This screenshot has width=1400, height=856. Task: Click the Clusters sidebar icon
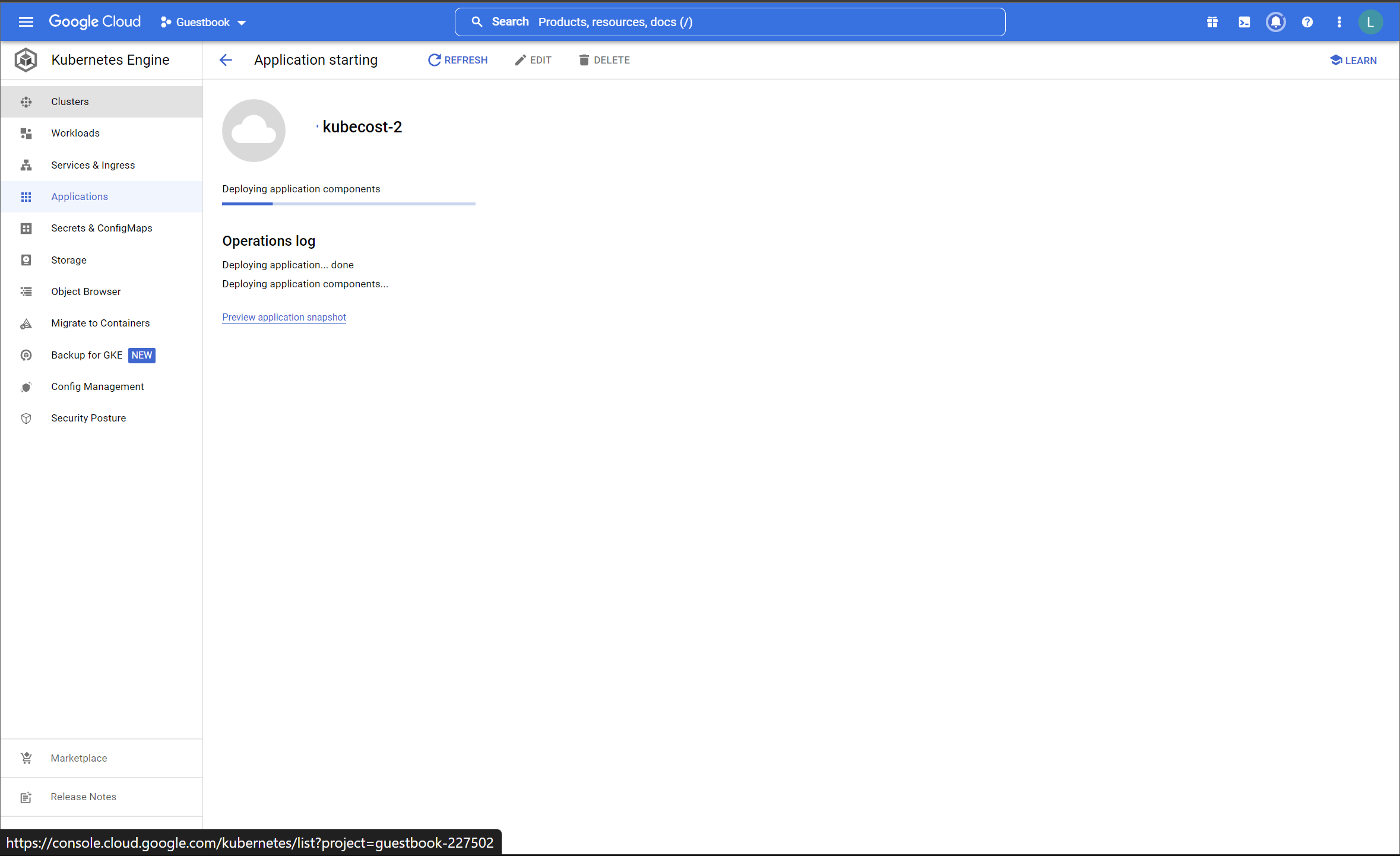pos(26,102)
